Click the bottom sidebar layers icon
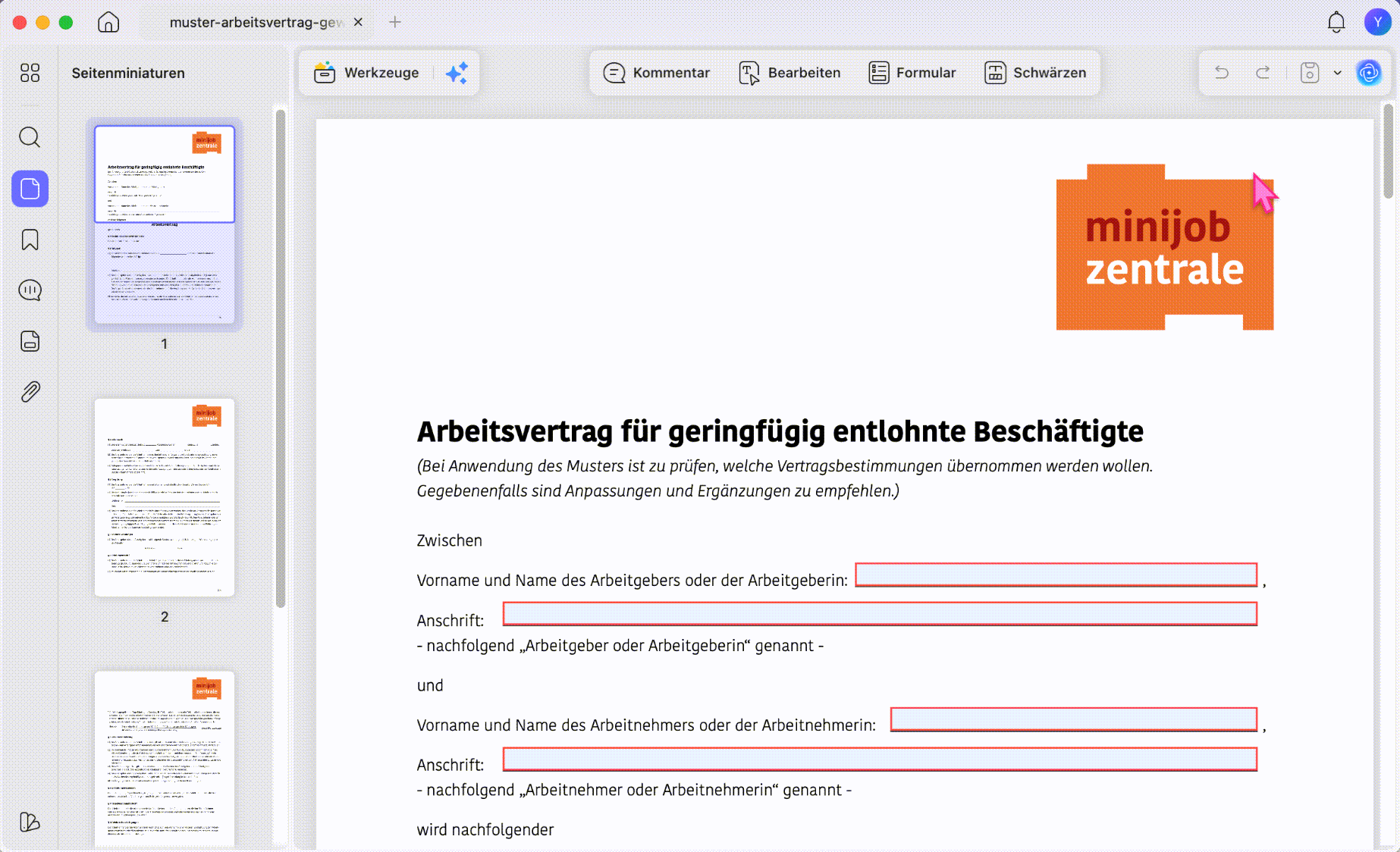This screenshot has width=1400, height=852. (30, 822)
